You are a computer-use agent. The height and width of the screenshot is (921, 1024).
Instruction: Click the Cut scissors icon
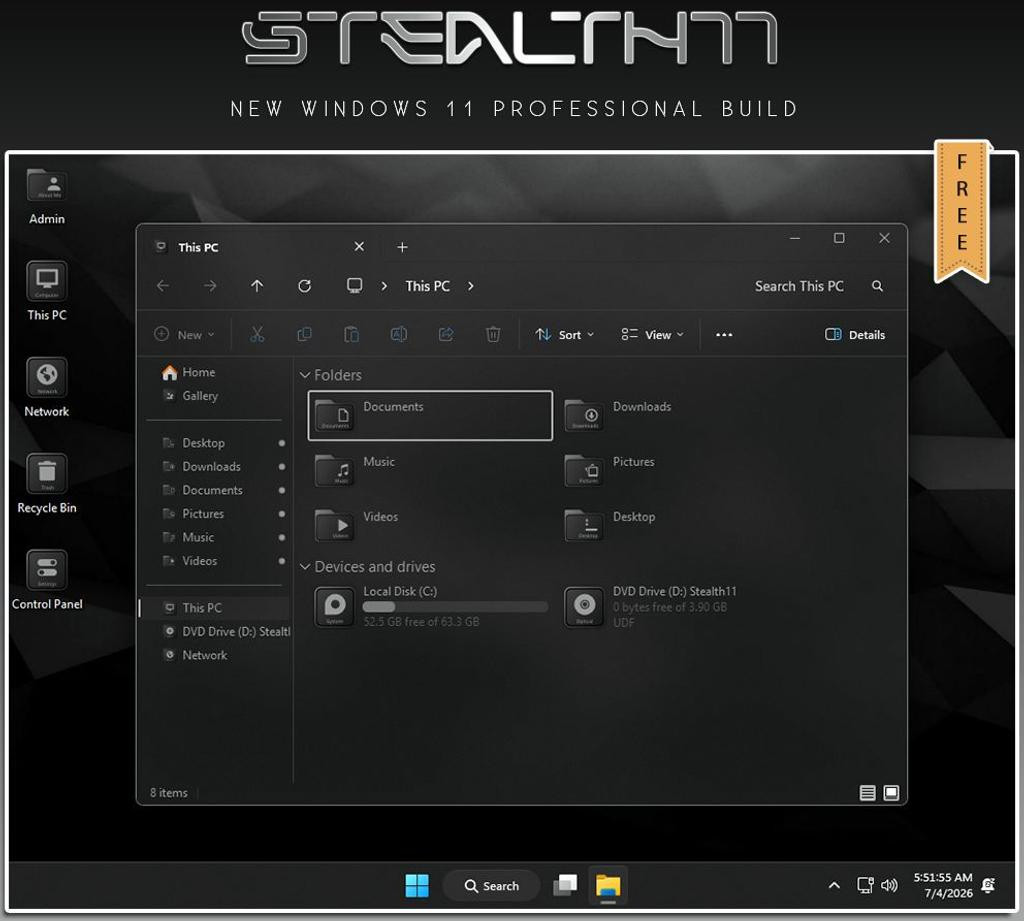click(257, 334)
